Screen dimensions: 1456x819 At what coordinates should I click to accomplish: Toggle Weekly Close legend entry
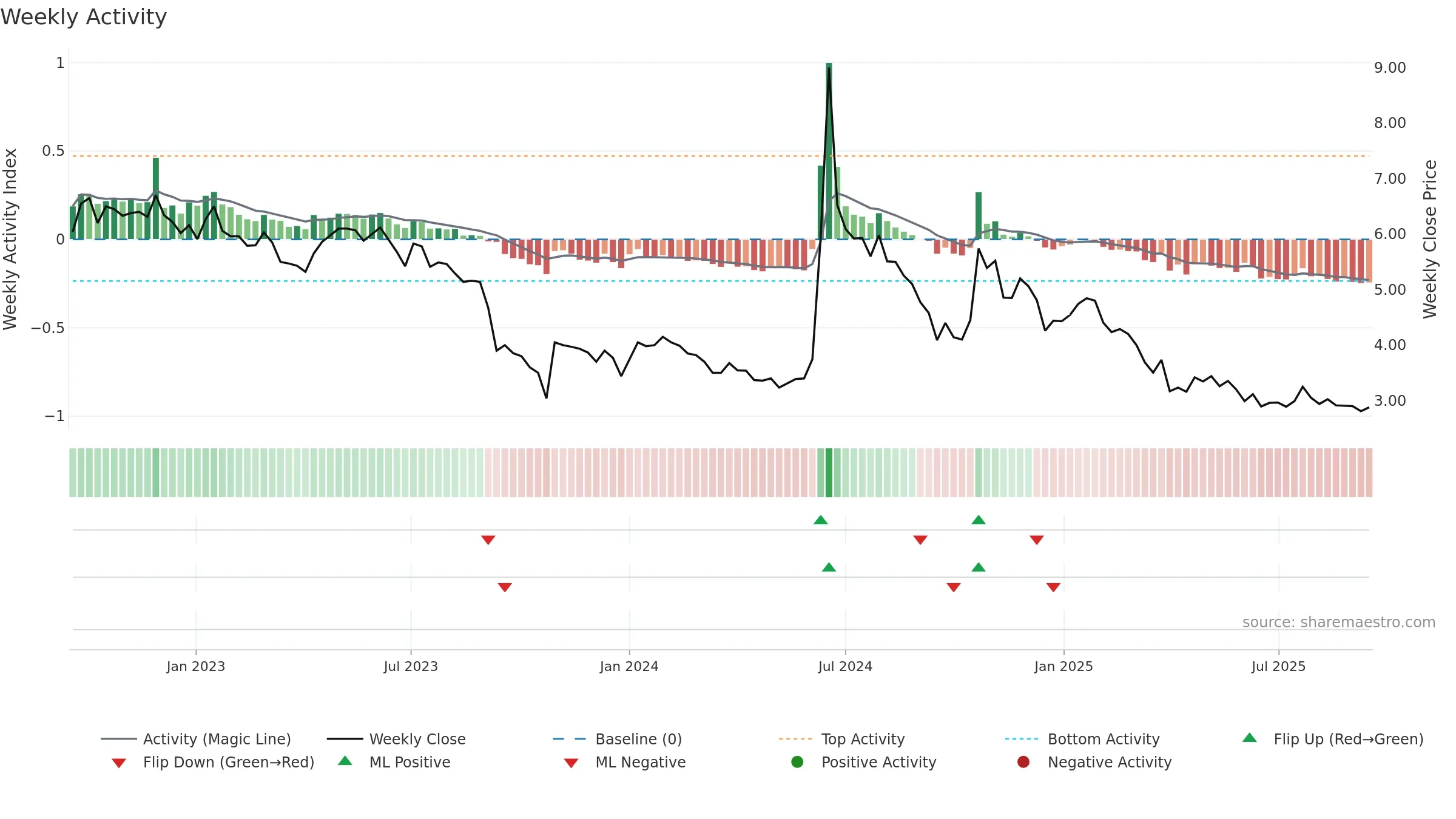396,739
